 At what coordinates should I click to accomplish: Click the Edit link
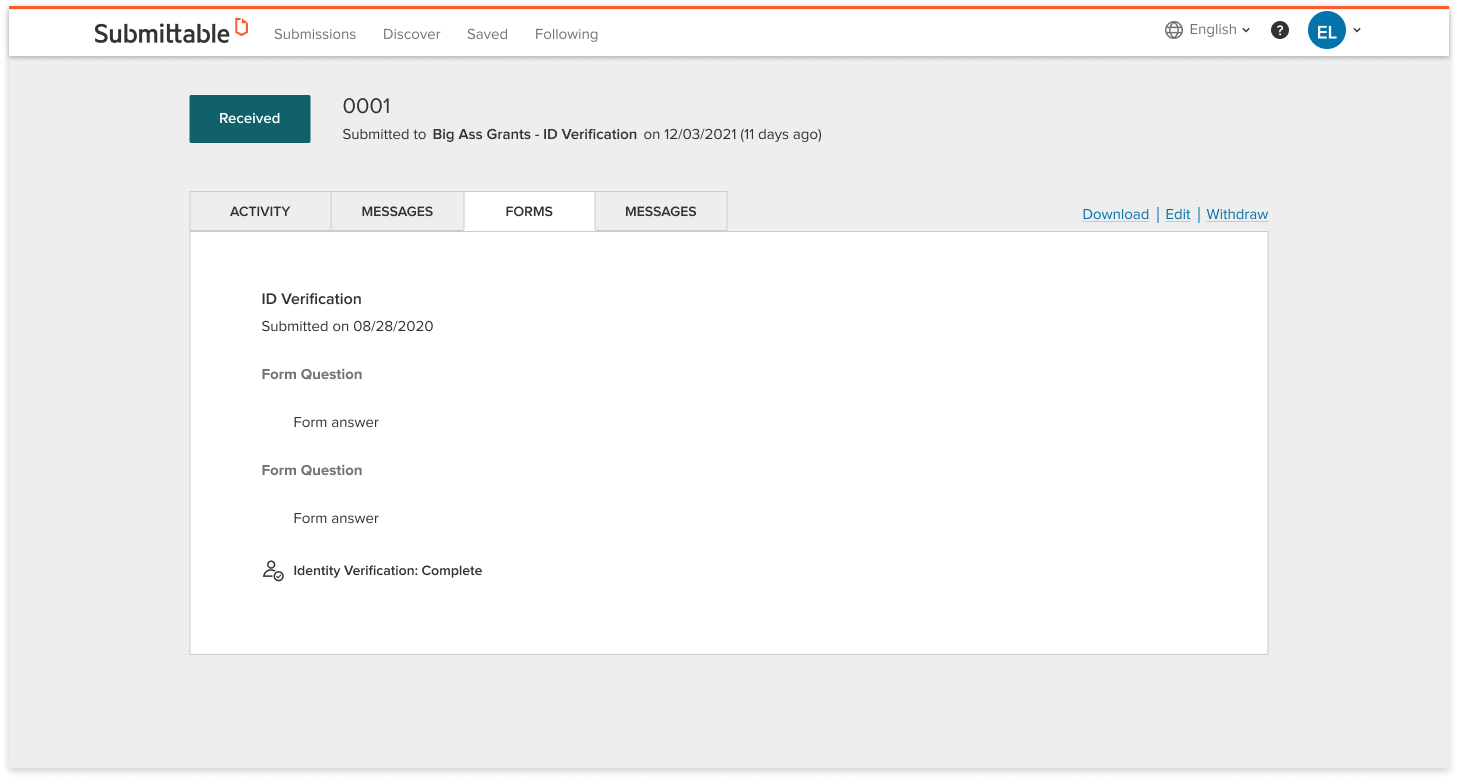pyautogui.click(x=1178, y=214)
